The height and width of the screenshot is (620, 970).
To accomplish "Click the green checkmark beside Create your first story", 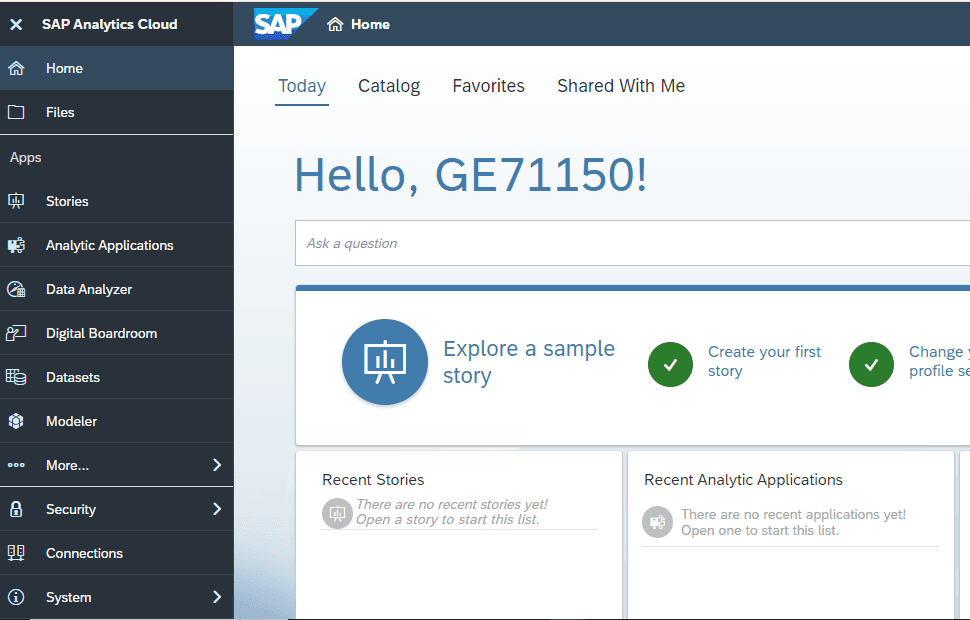I will click(x=670, y=364).
